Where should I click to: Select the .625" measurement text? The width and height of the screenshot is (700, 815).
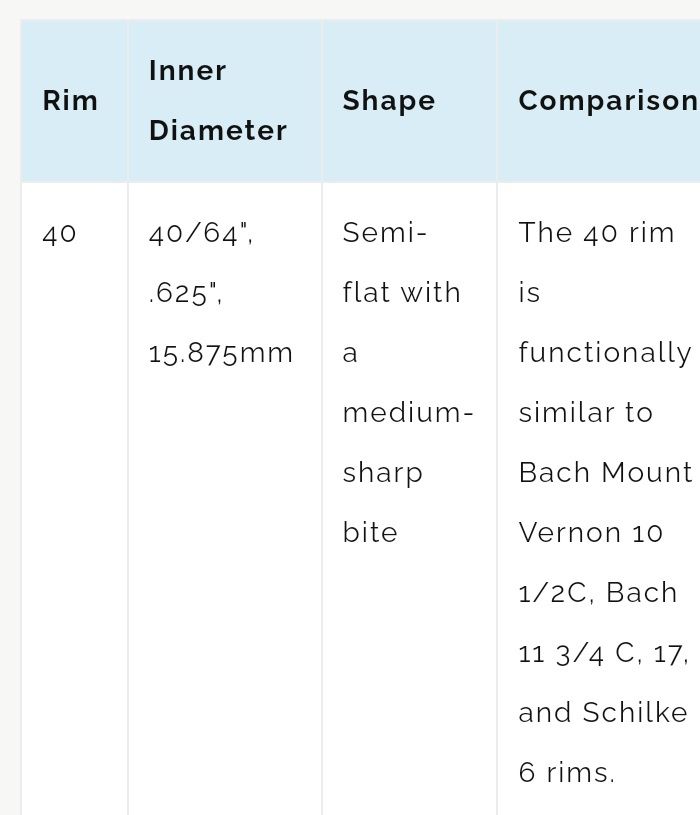point(186,293)
